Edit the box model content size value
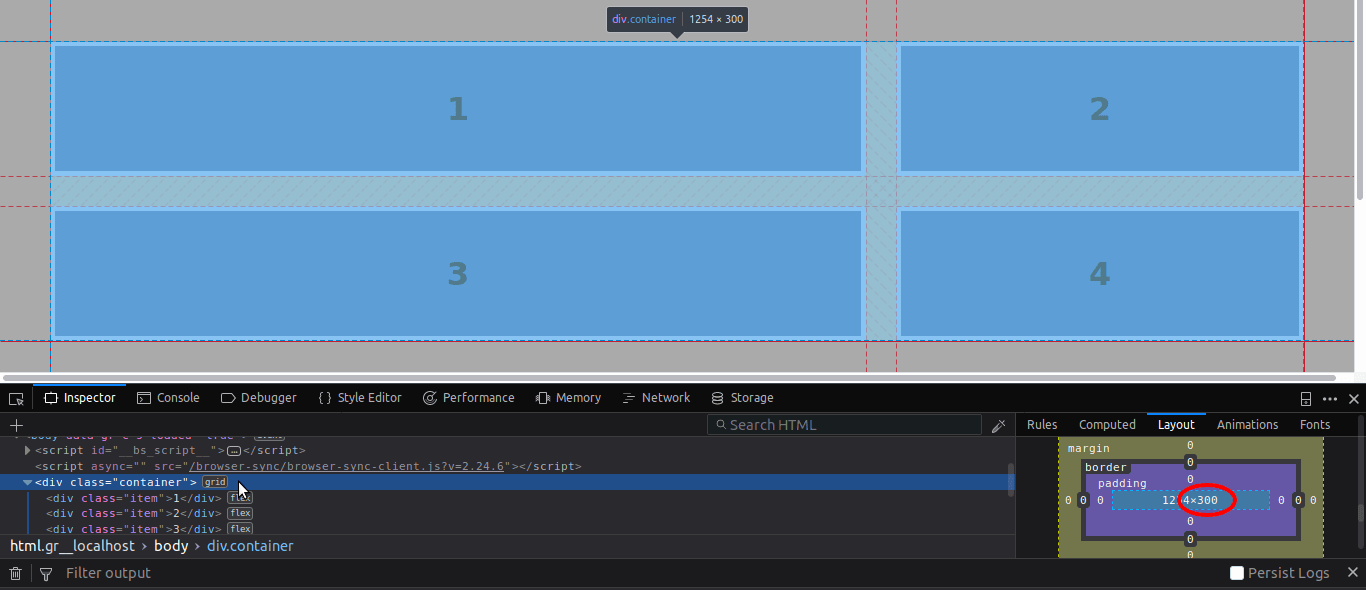 click(1191, 500)
